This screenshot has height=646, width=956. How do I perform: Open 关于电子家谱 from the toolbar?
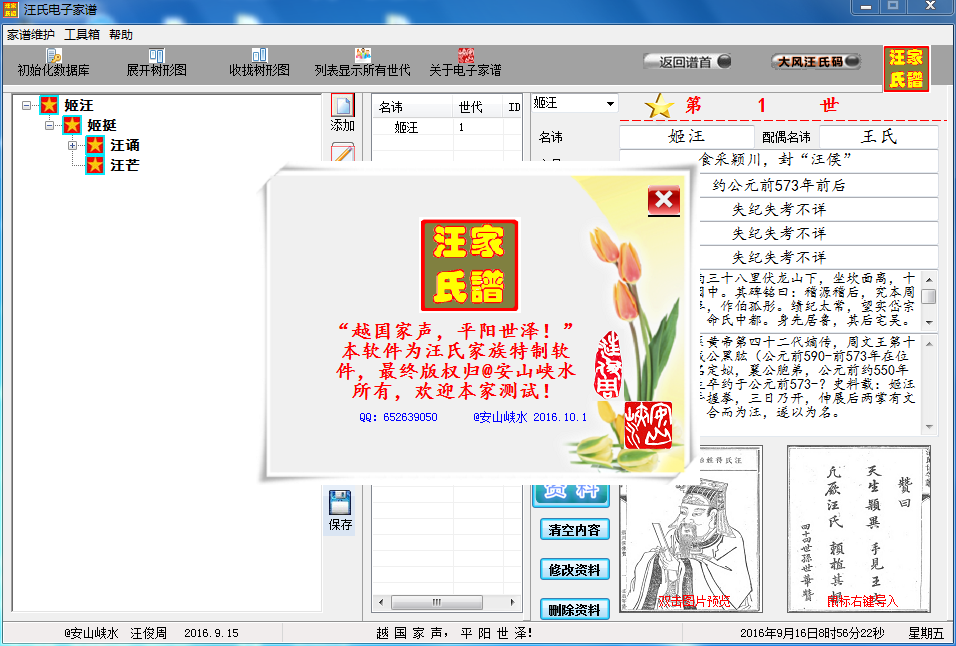click(465, 56)
